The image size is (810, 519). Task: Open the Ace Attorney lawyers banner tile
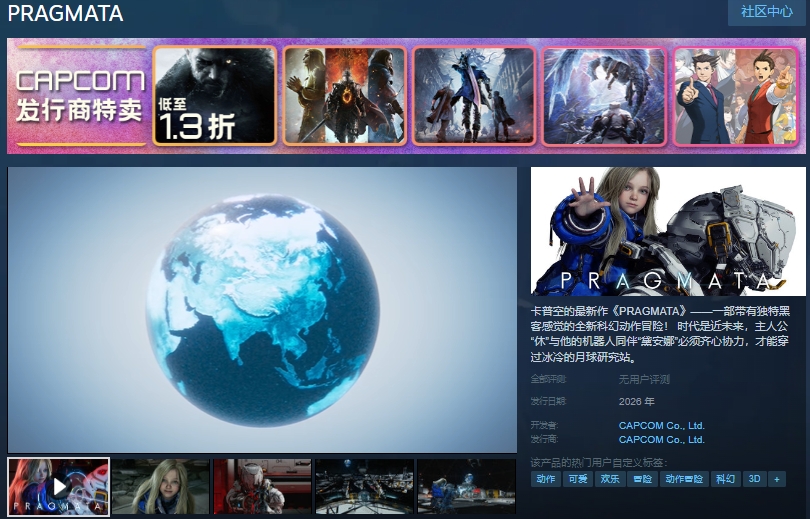736,96
